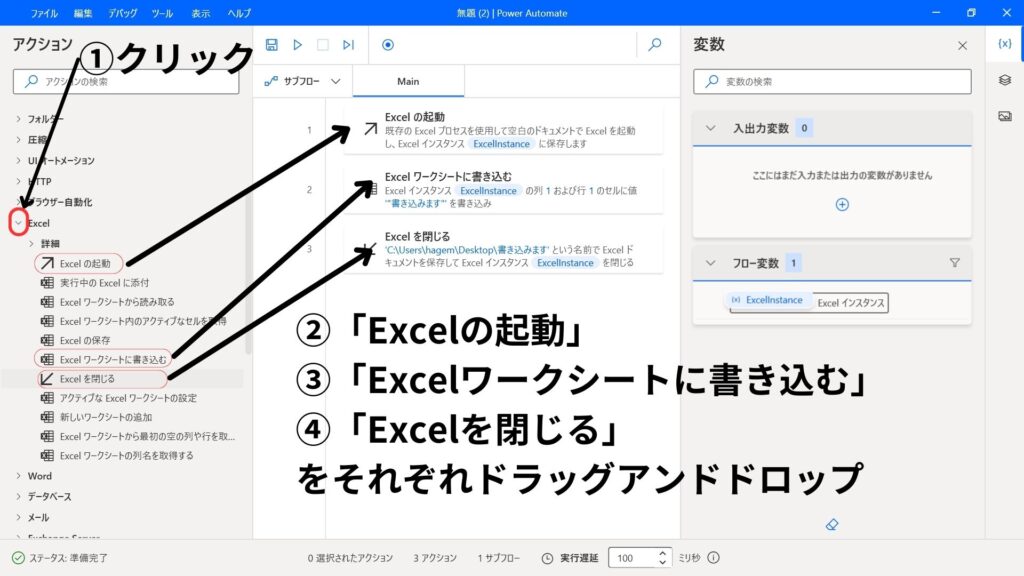Image resolution: width=1024 pixels, height=576 pixels.
Task: Open the Images pane icon
Action: point(1004,116)
